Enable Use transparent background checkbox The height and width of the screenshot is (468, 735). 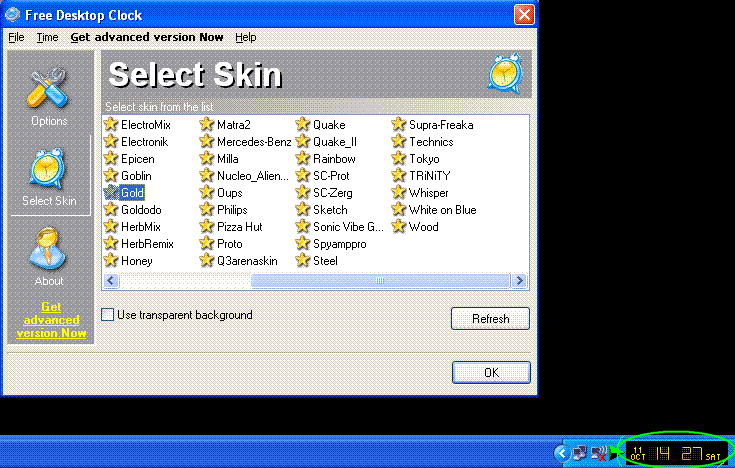pos(108,315)
